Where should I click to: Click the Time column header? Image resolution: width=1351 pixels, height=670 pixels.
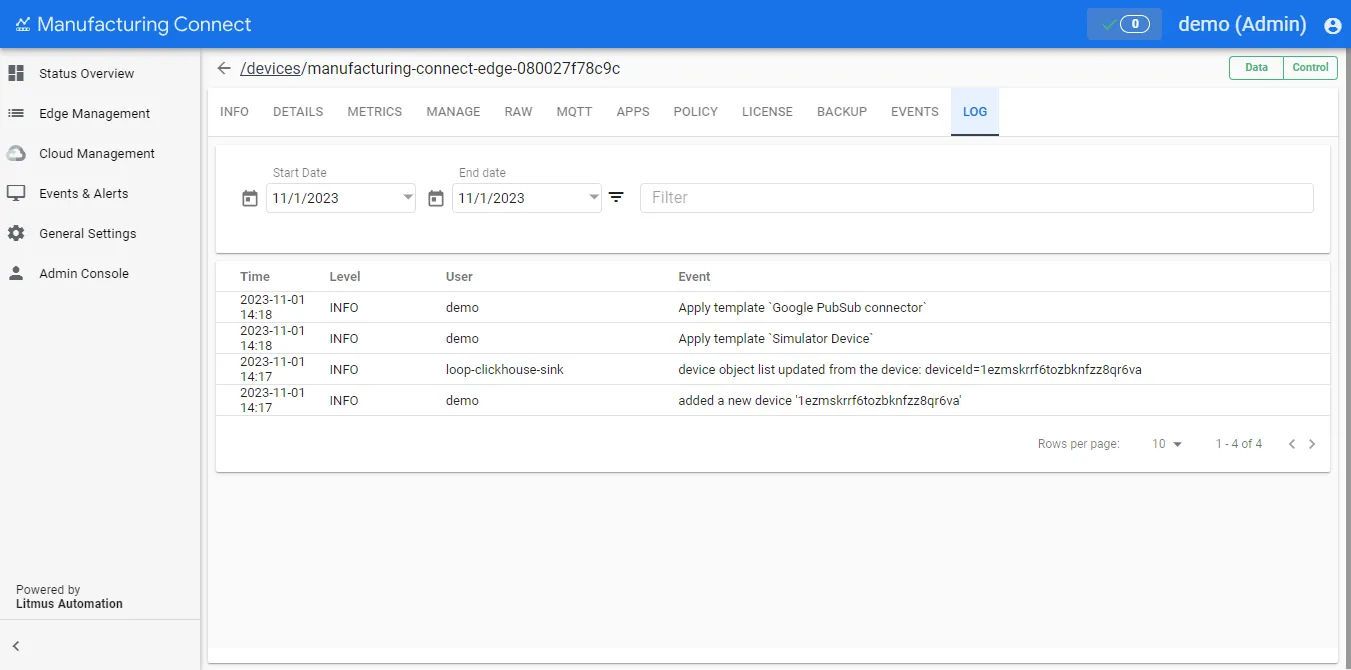coord(255,277)
